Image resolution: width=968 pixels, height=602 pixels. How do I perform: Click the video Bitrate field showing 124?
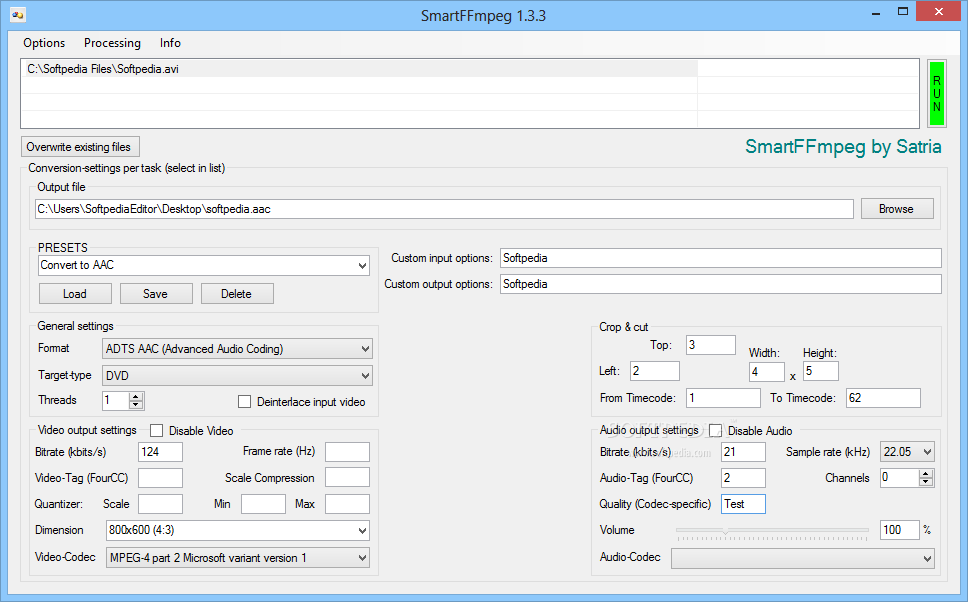(160, 452)
